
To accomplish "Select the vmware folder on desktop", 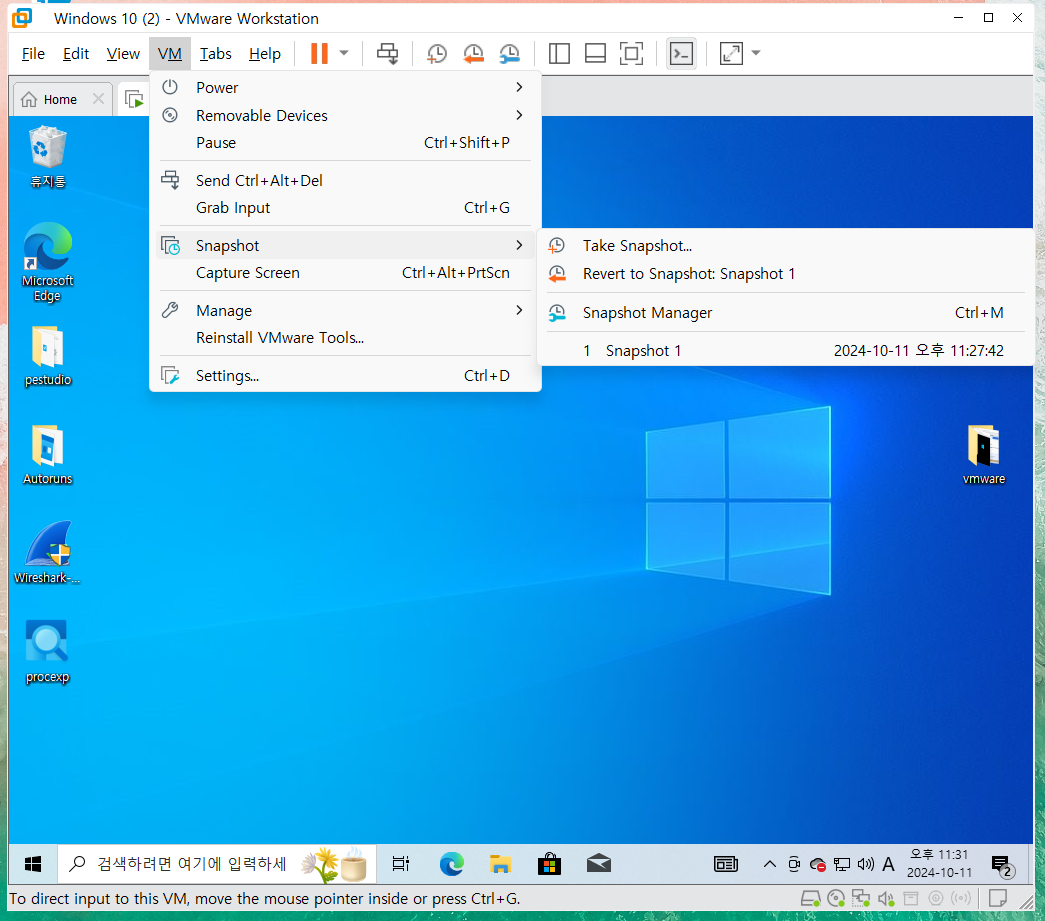I will pos(984,455).
